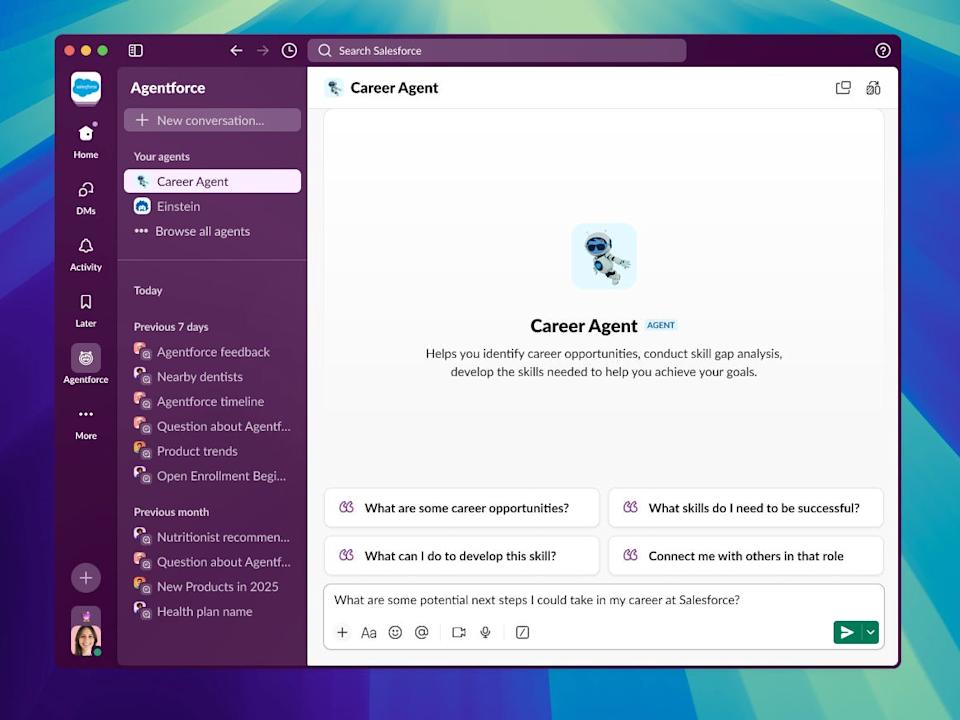Open conversation in new window icon

click(843, 88)
